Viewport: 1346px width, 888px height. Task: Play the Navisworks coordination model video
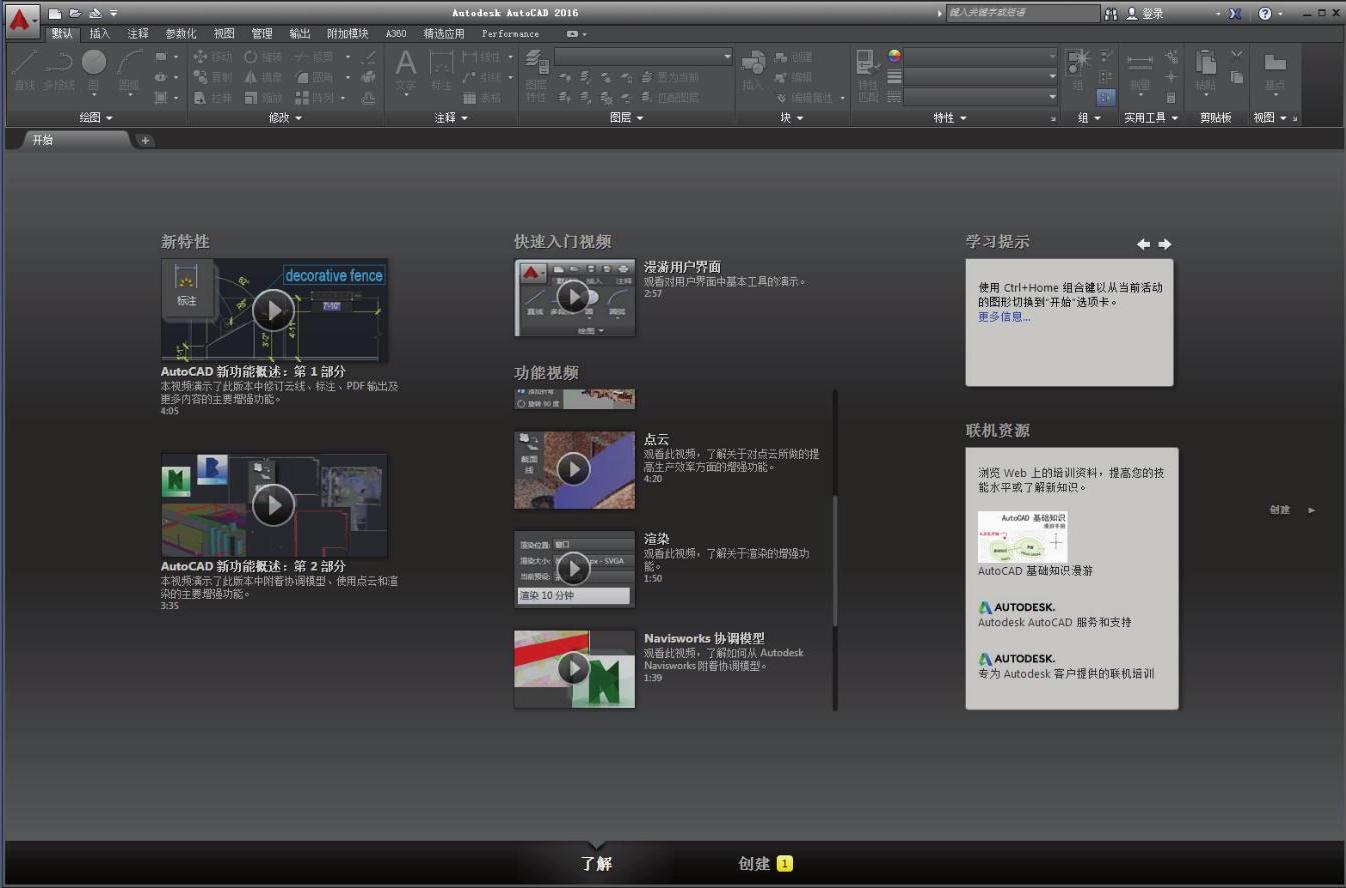point(574,668)
